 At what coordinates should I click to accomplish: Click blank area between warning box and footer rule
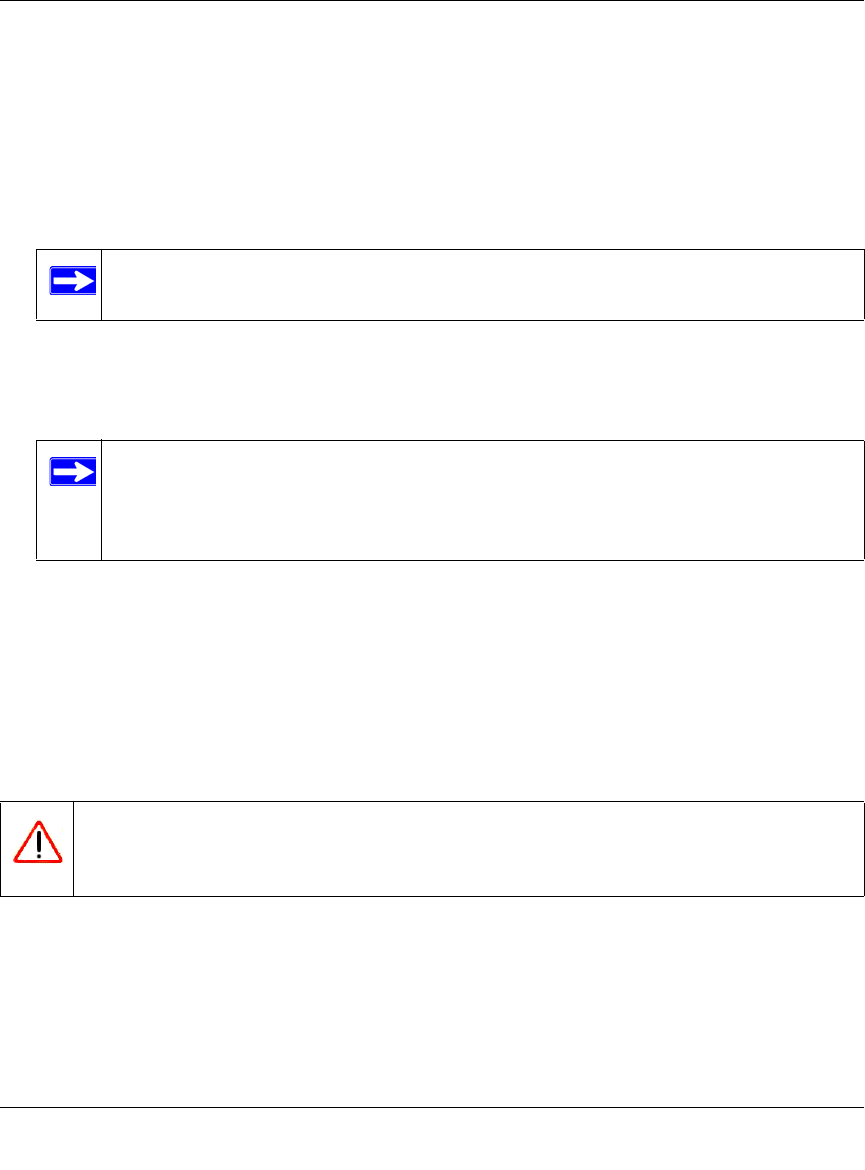coord(432,1000)
